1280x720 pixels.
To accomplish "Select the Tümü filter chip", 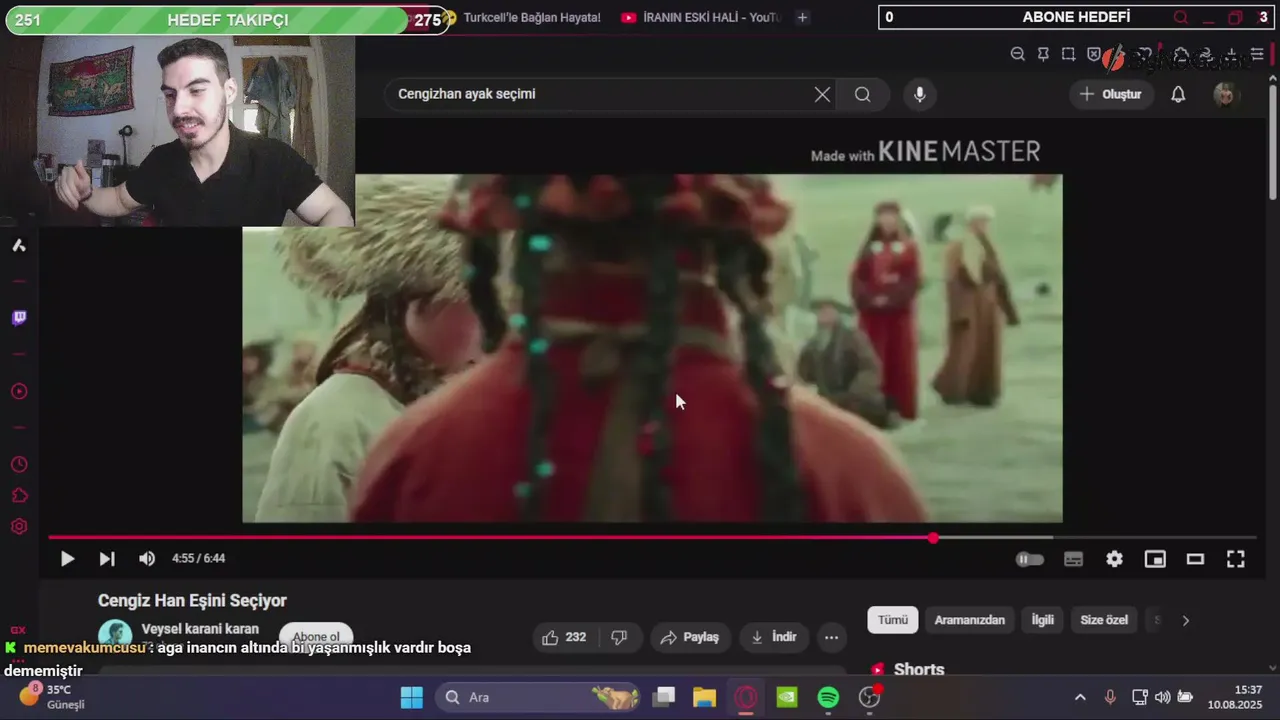I will tap(893, 620).
